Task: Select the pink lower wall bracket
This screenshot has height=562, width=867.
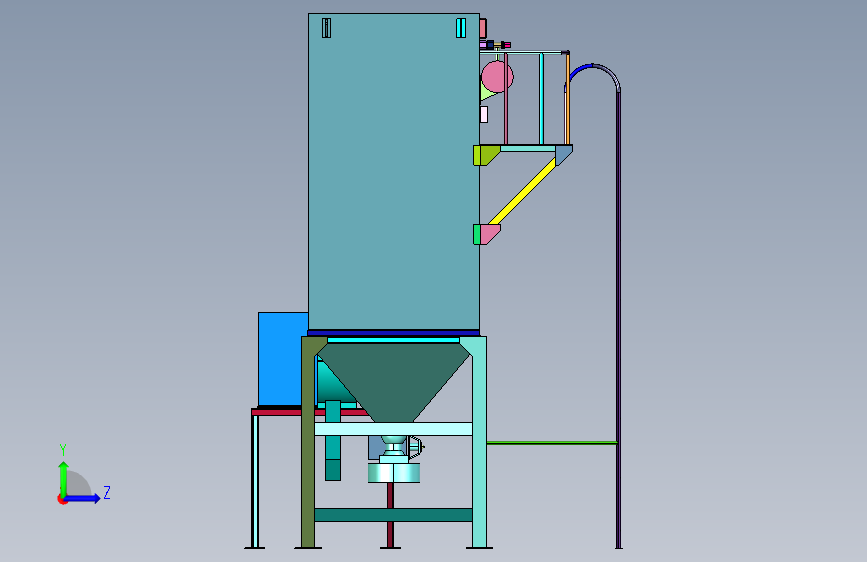Action: click(490, 234)
